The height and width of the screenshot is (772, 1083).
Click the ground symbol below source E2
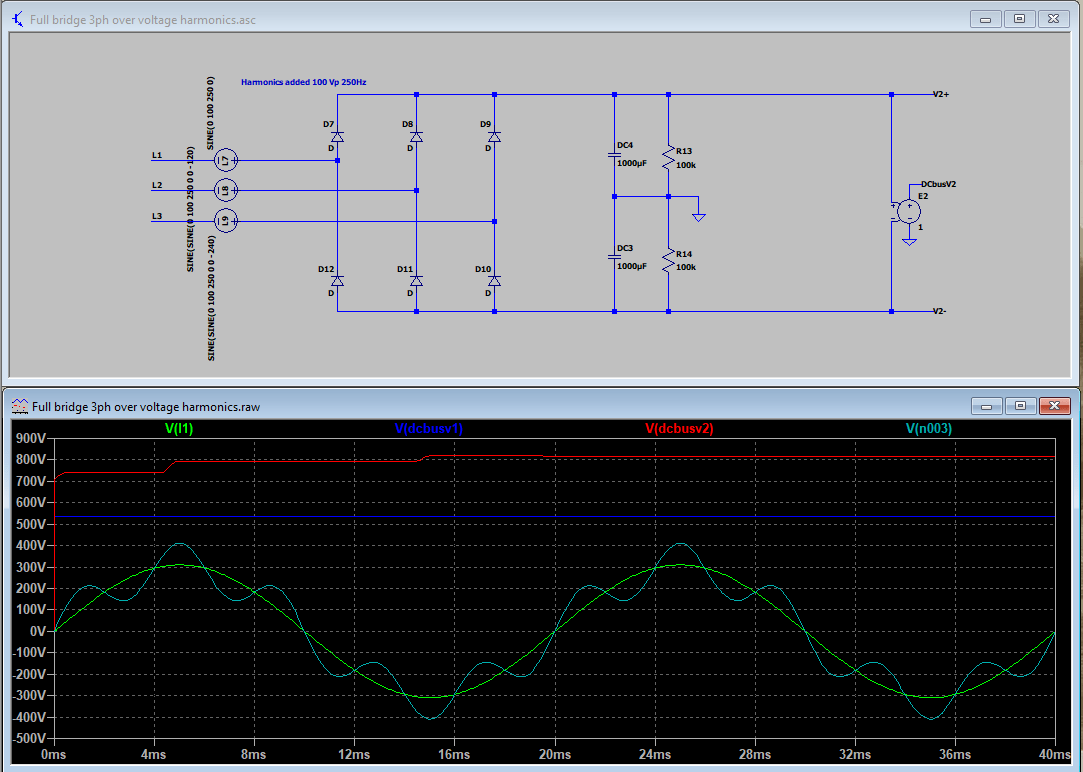pyautogui.click(x=910, y=241)
